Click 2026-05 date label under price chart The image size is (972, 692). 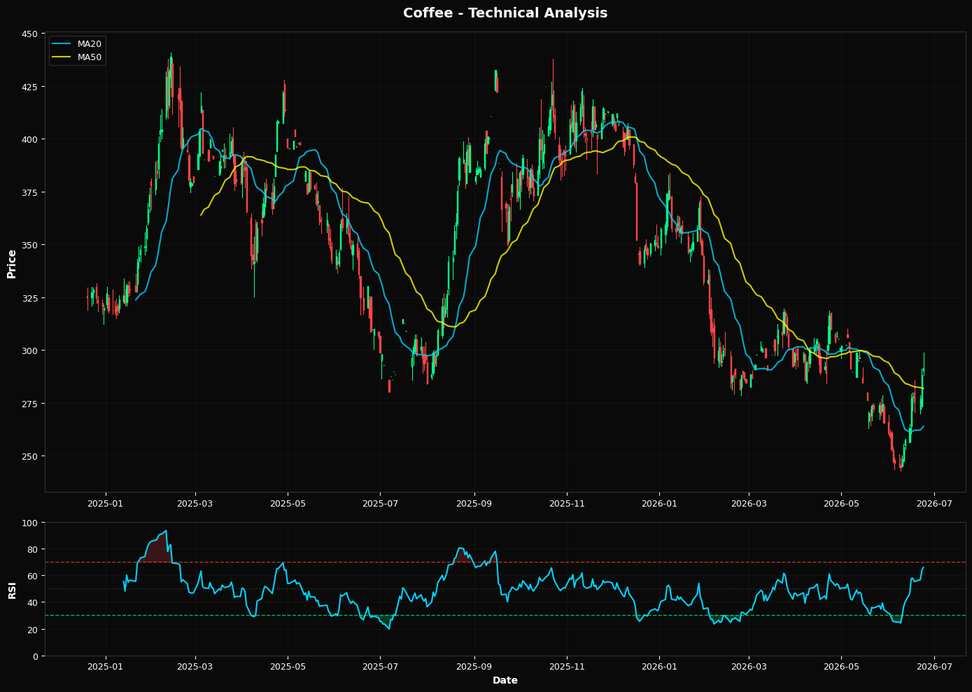[x=841, y=503]
